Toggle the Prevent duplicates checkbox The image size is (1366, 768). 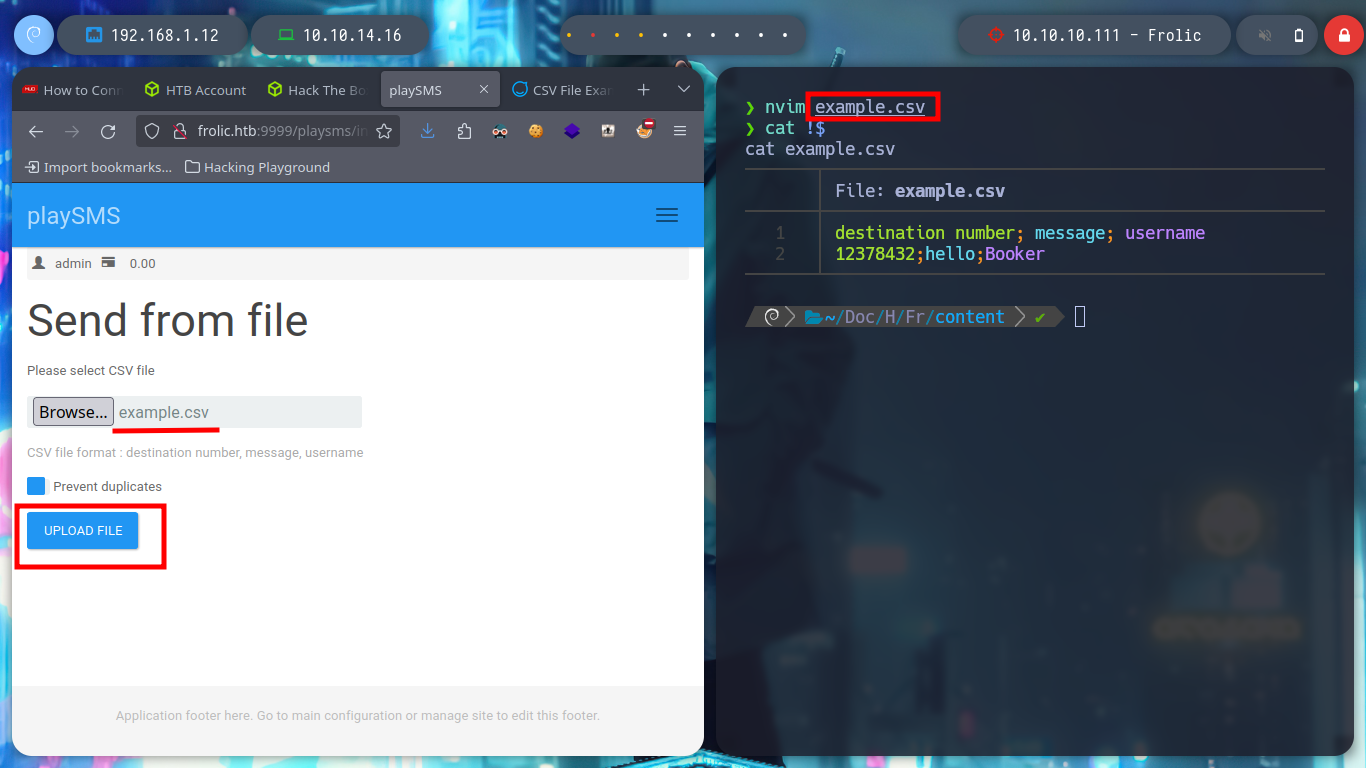click(36, 486)
